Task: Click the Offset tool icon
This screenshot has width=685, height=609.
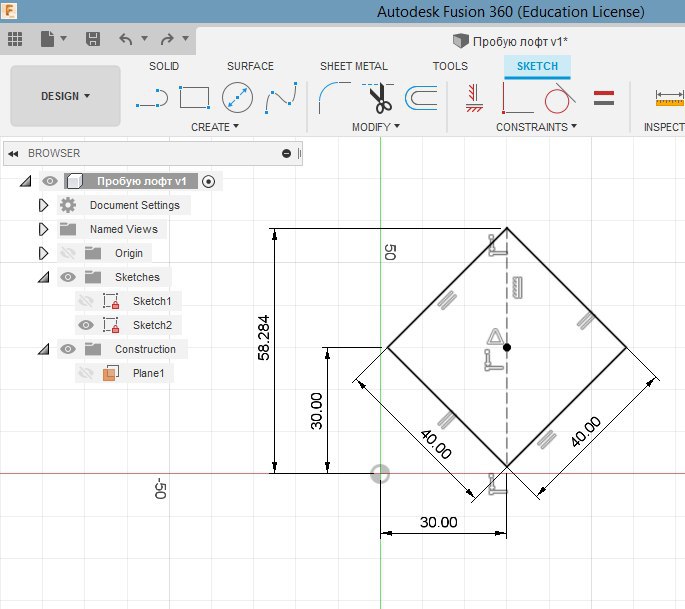Action: point(422,98)
